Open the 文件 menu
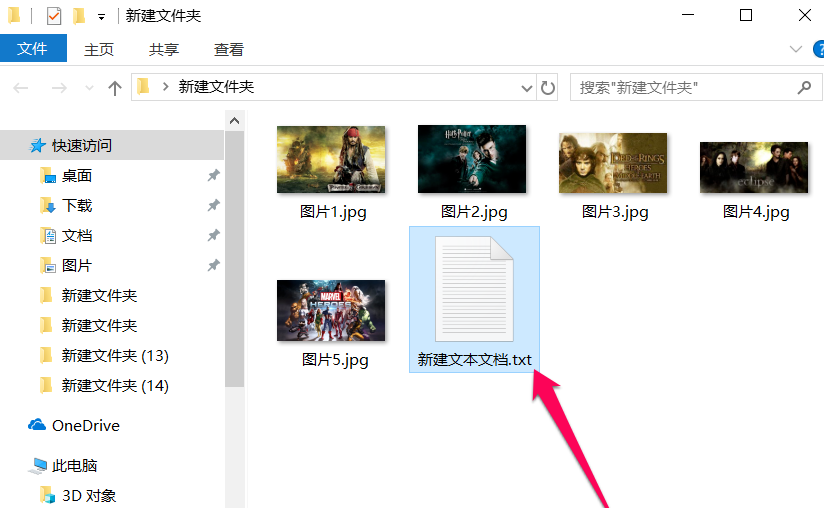 (x=33, y=49)
